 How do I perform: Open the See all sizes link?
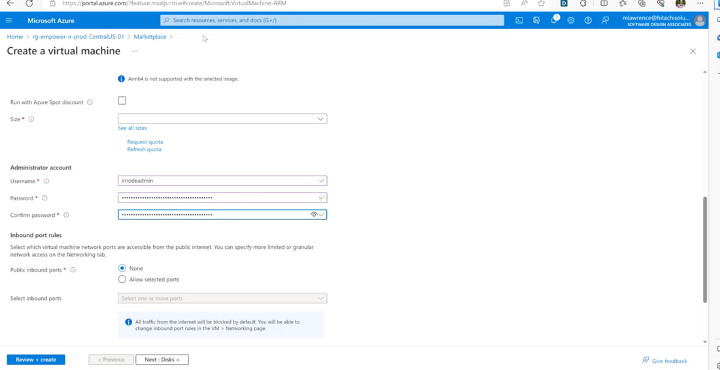pyautogui.click(x=132, y=128)
